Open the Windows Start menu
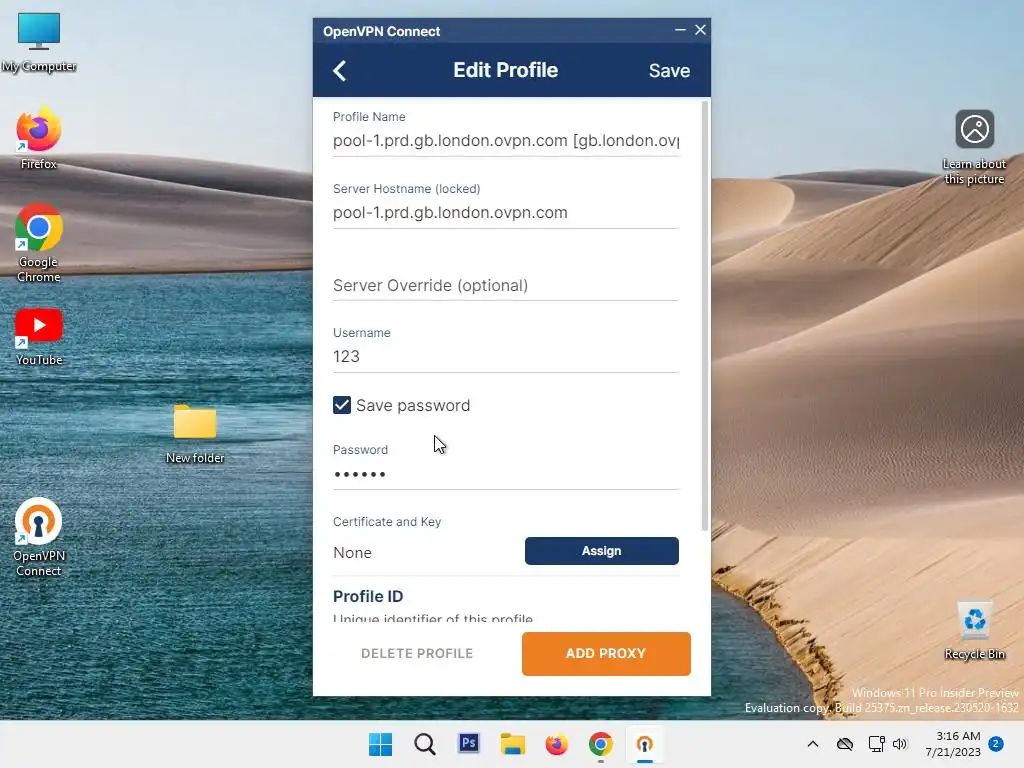 pos(380,744)
